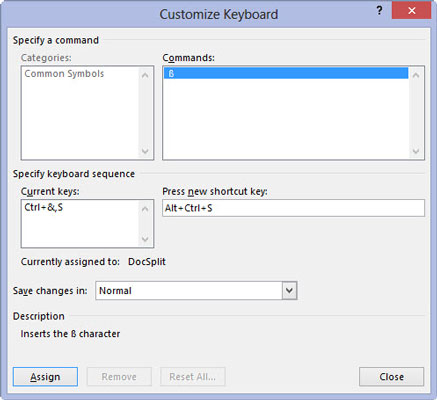The height and width of the screenshot is (400, 437).
Task: Click down arrow in Commands list scrollbar
Action: click(416, 151)
